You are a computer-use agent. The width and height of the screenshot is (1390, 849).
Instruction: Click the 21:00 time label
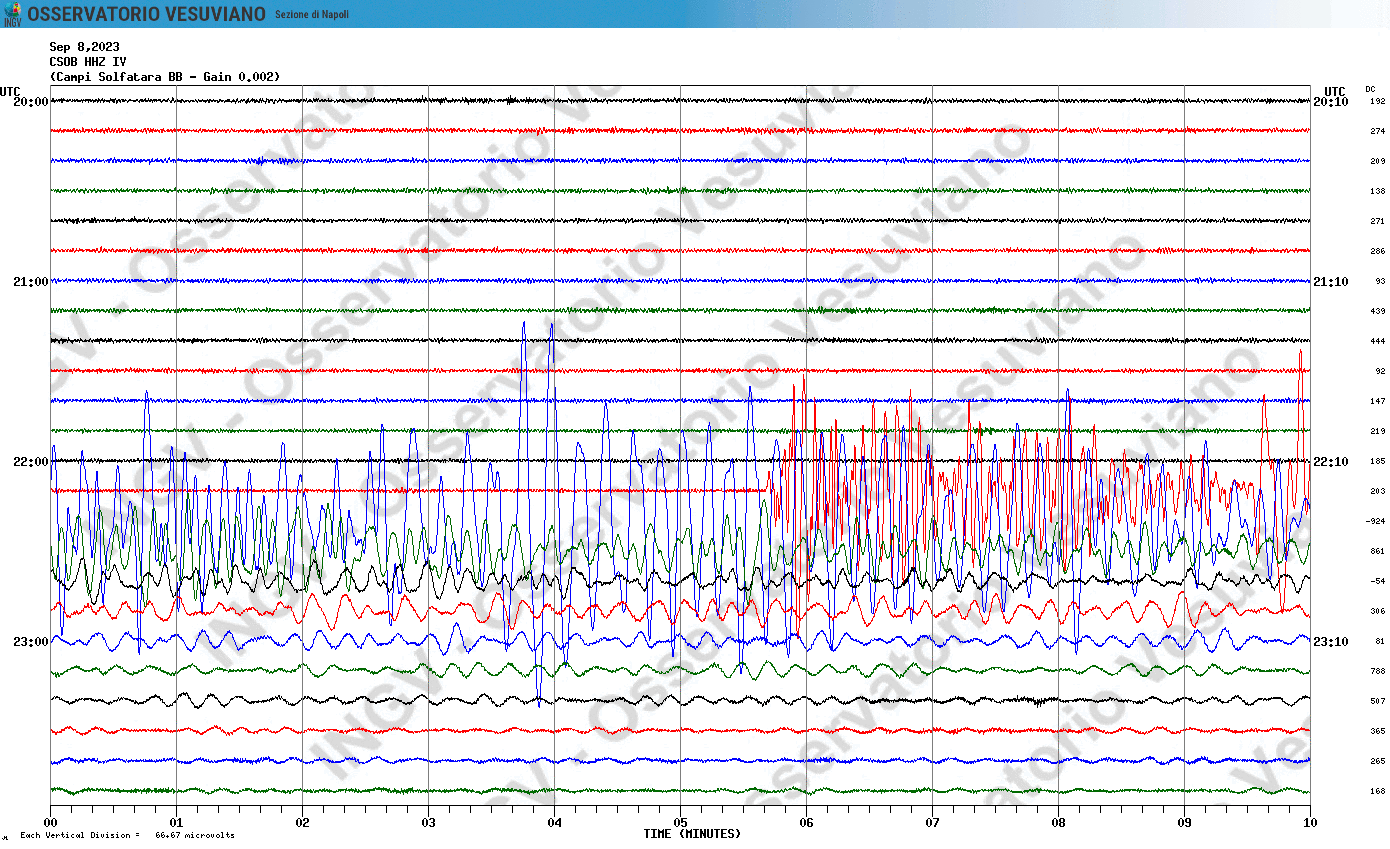pyautogui.click(x=31, y=281)
